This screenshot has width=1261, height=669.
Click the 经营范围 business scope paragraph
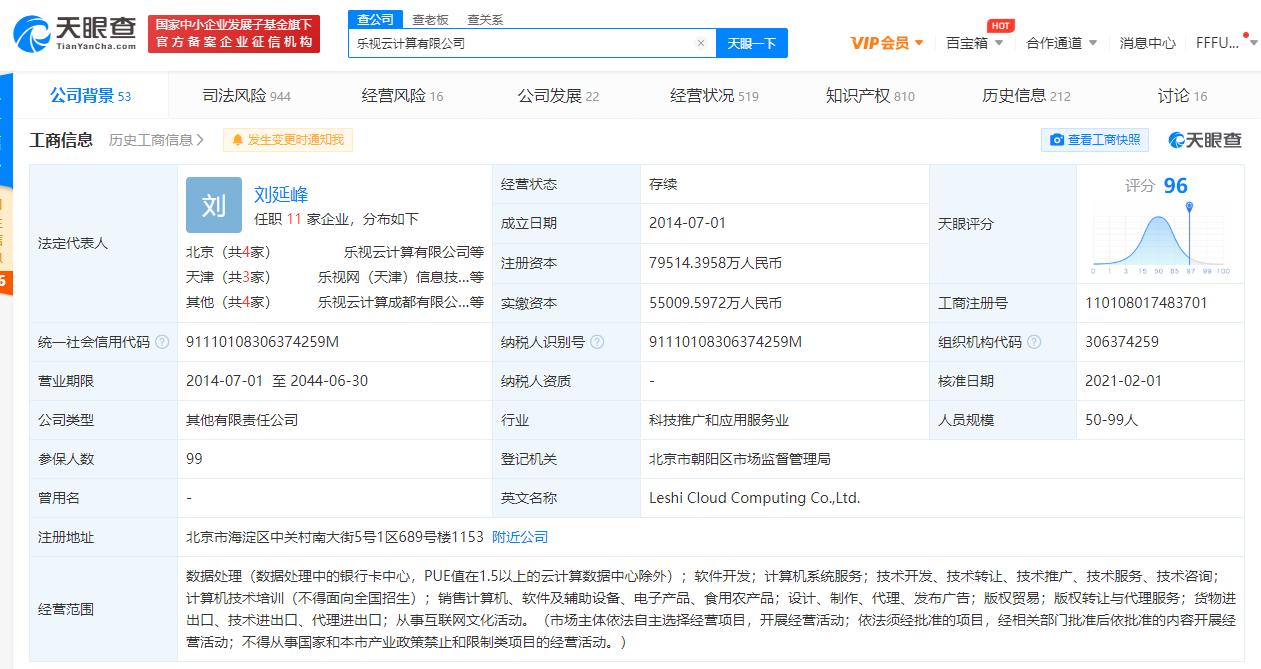(711, 609)
